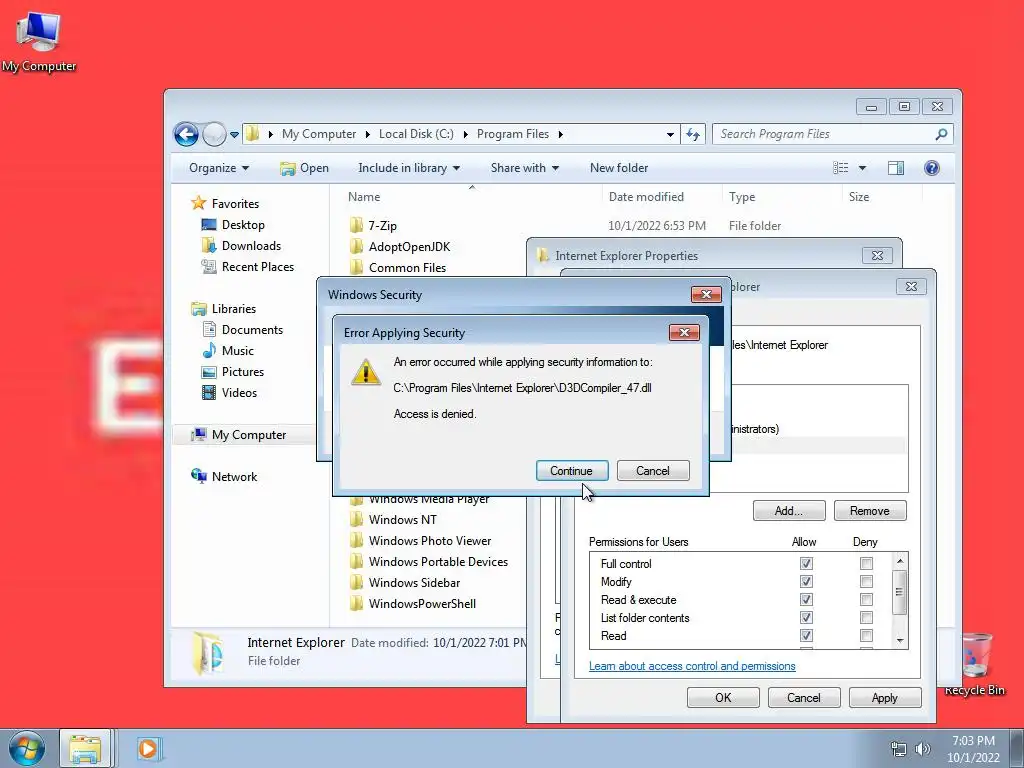Select the Windows NT folder icon

tap(357, 520)
